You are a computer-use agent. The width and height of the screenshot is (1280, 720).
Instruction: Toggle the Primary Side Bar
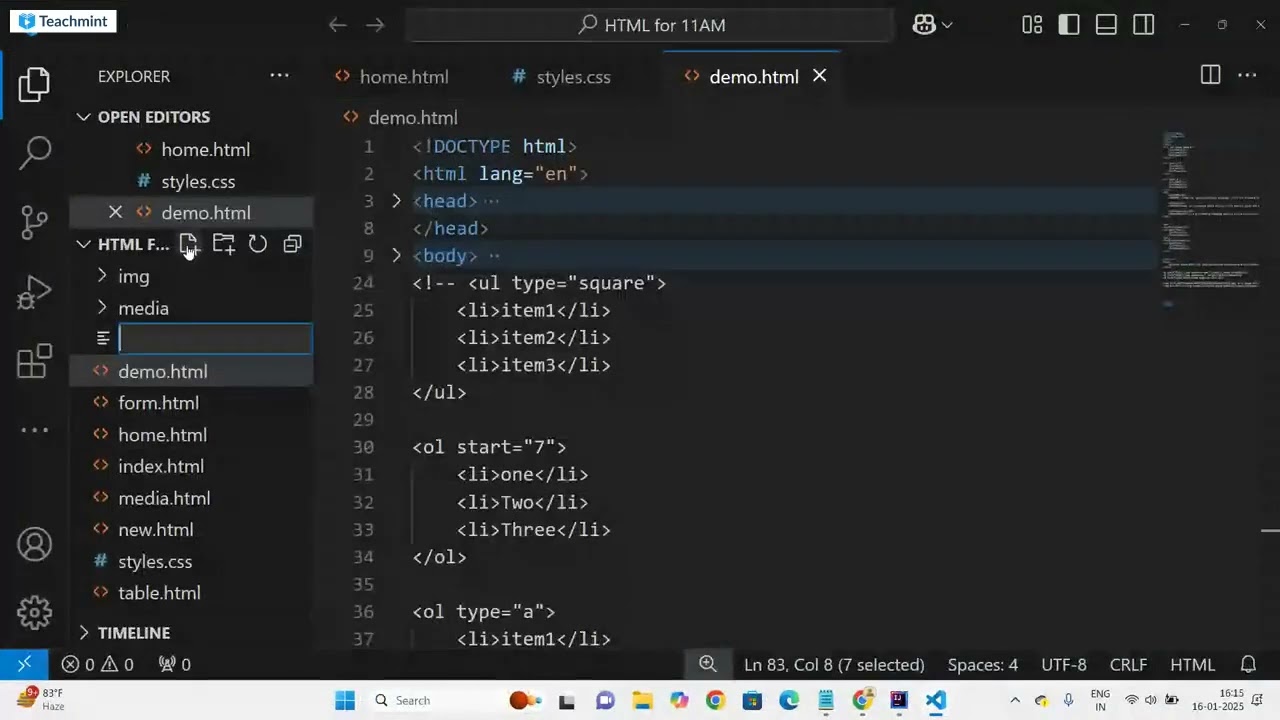tap(1069, 25)
